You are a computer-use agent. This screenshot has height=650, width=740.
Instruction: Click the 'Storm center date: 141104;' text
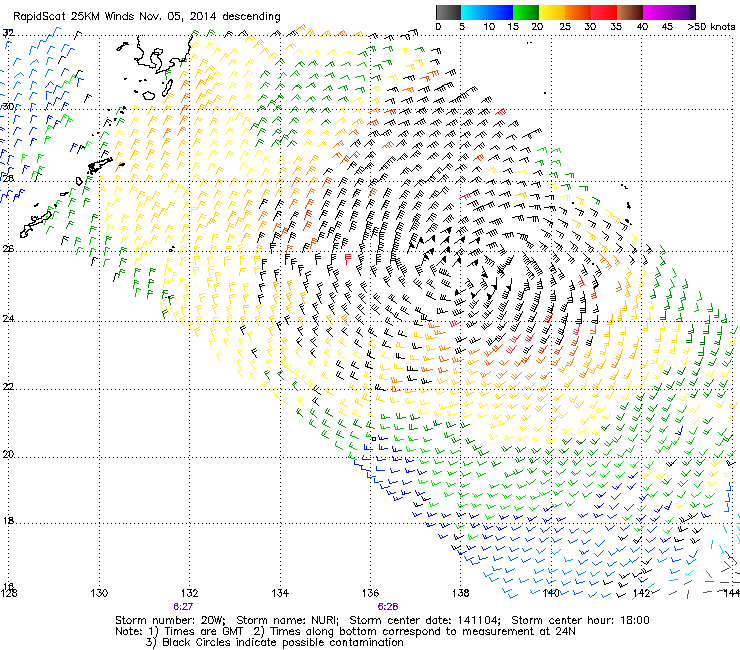[425, 620]
